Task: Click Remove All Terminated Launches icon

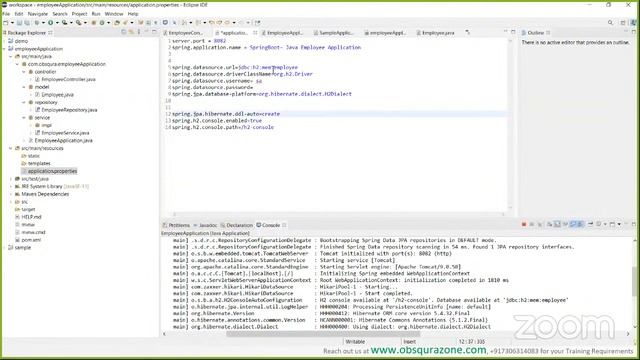Action: (540, 224)
